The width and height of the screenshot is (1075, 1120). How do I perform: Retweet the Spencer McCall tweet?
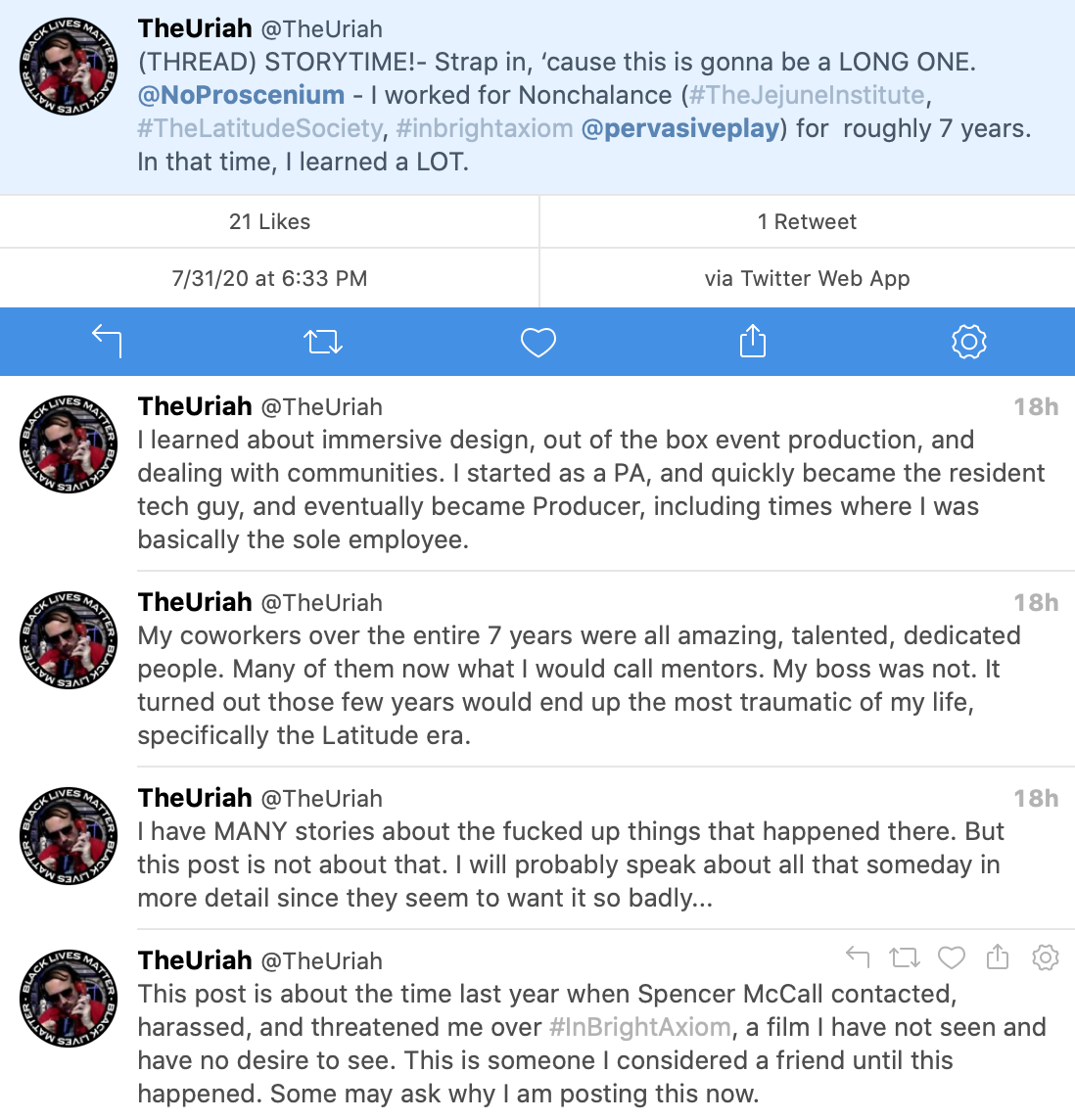tap(904, 957)
